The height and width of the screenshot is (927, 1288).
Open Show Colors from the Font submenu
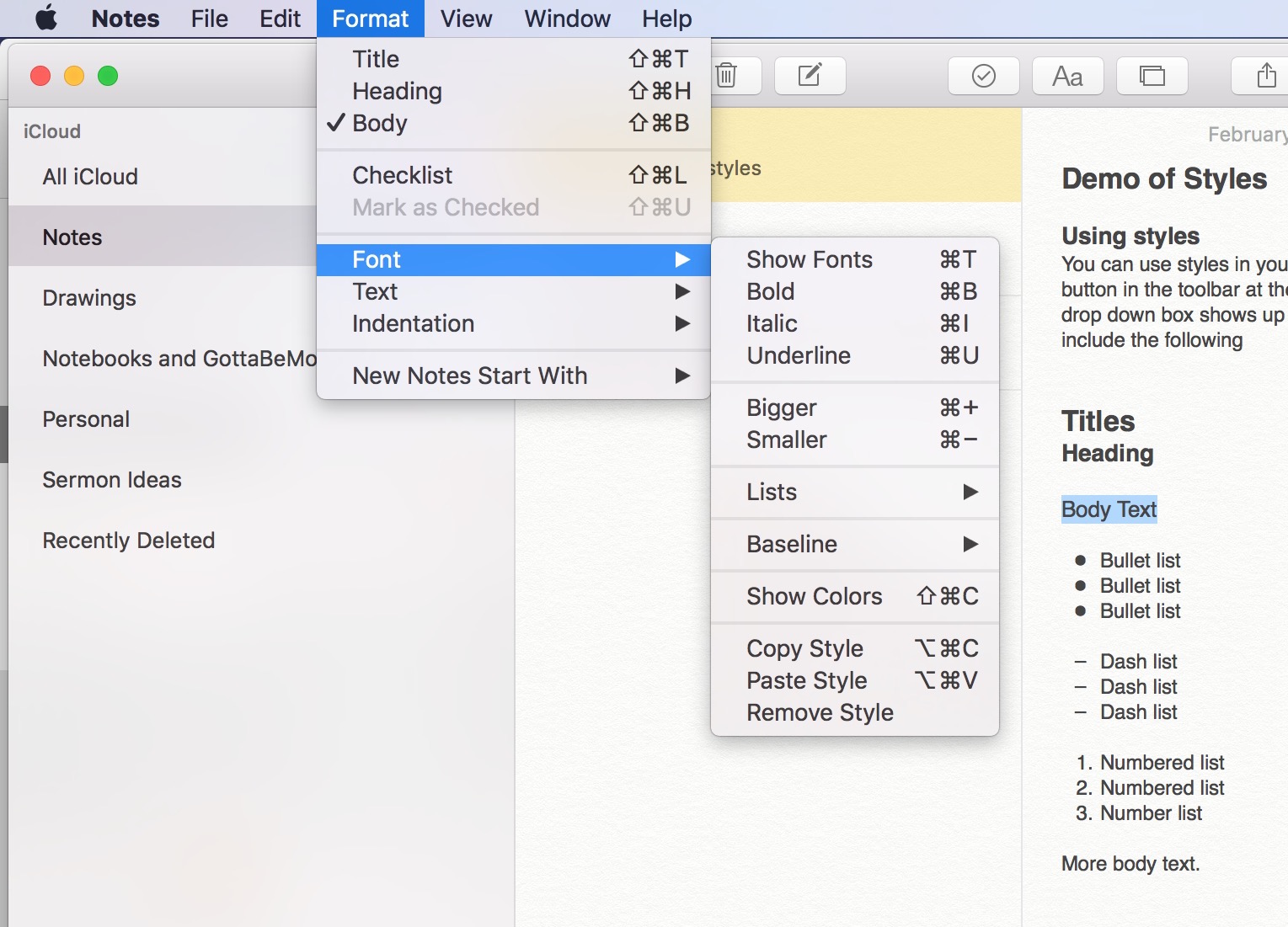[x=813, y=596]
